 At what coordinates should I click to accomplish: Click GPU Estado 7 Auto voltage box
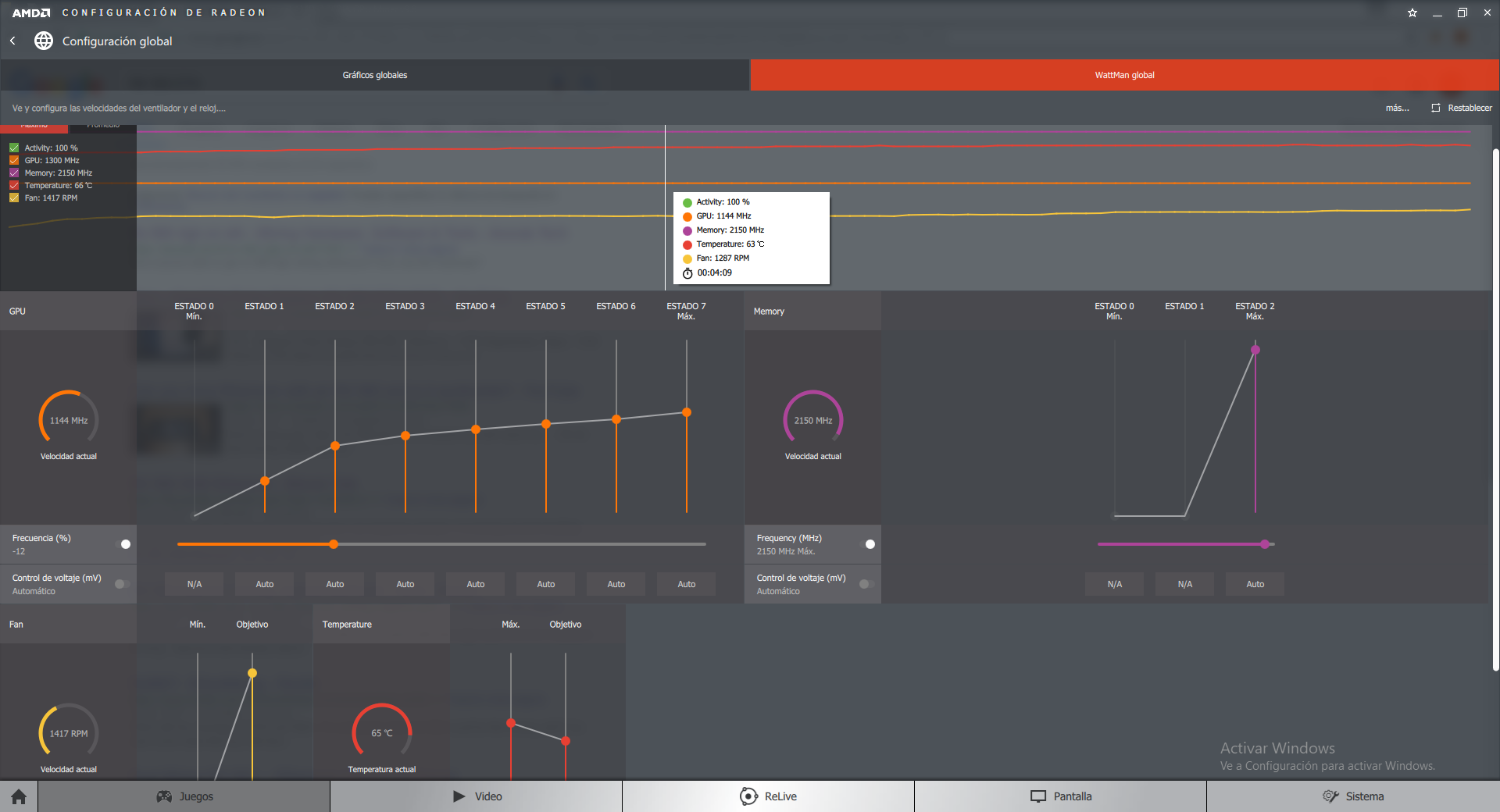687,584
